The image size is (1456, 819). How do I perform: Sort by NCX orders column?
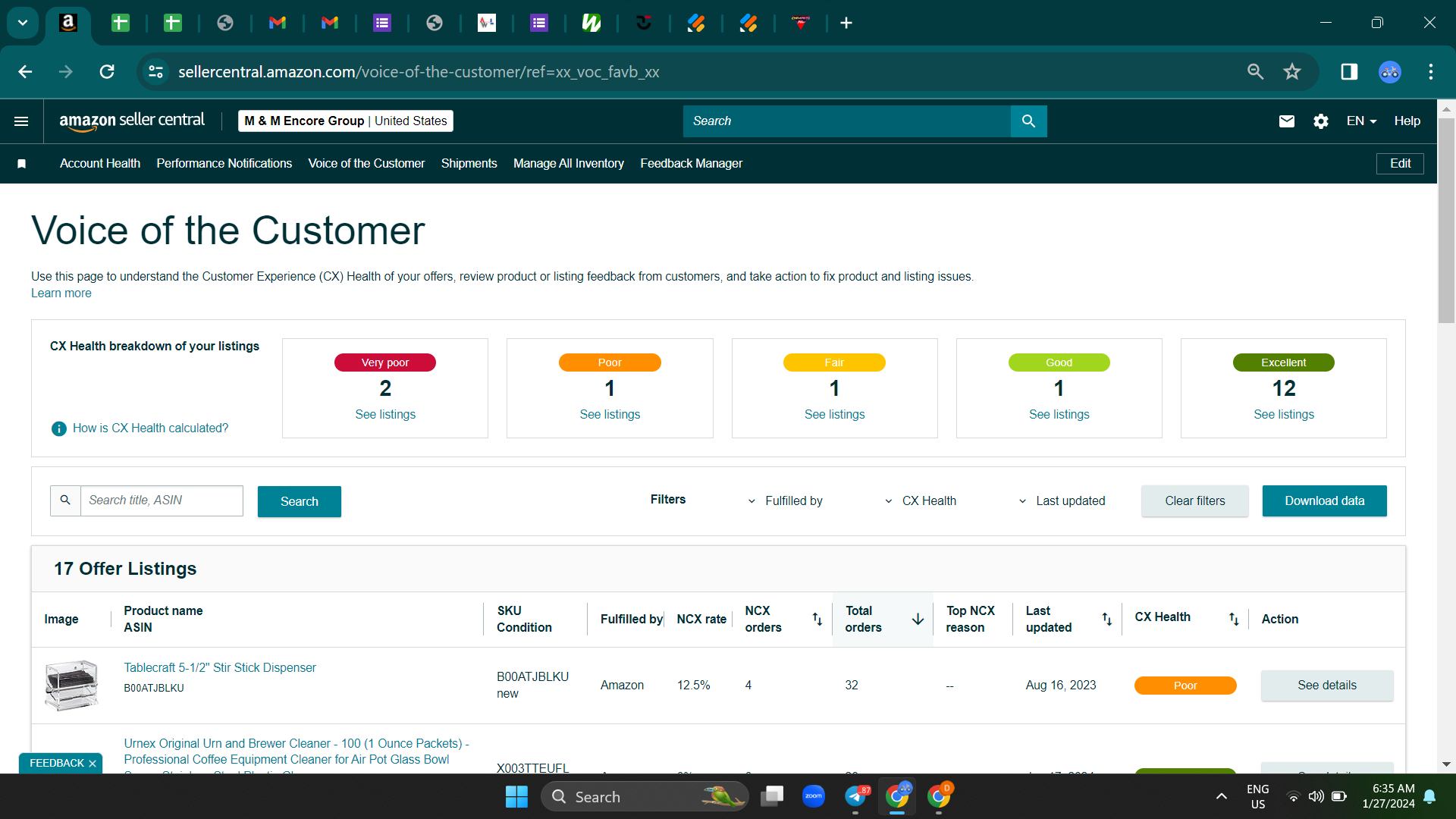pos(817,619)
